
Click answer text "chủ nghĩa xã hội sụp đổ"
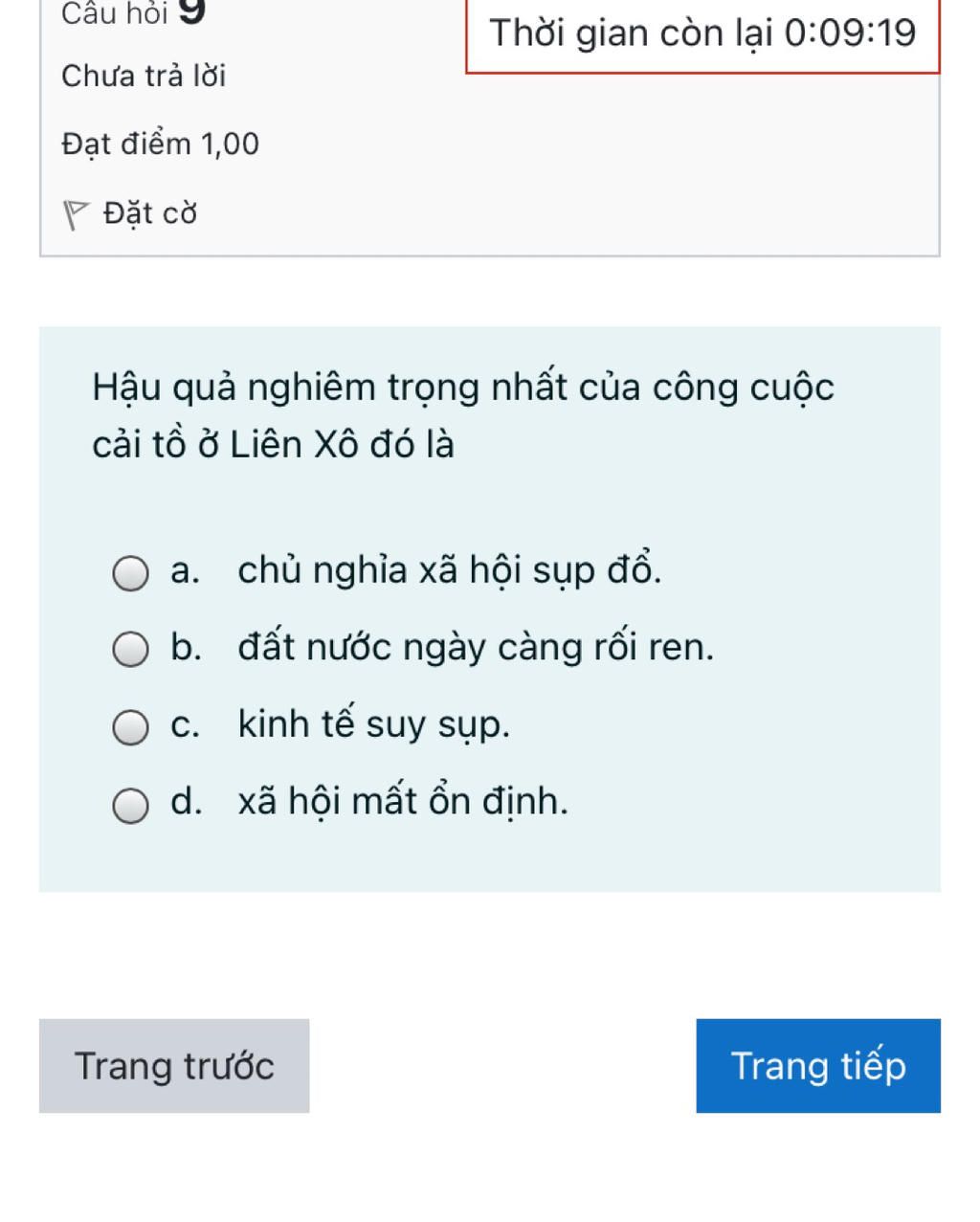[449, 570]
